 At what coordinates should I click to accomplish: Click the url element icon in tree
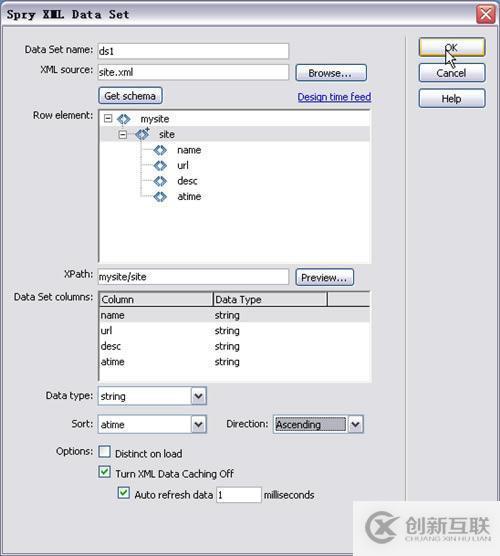point(160,166)
